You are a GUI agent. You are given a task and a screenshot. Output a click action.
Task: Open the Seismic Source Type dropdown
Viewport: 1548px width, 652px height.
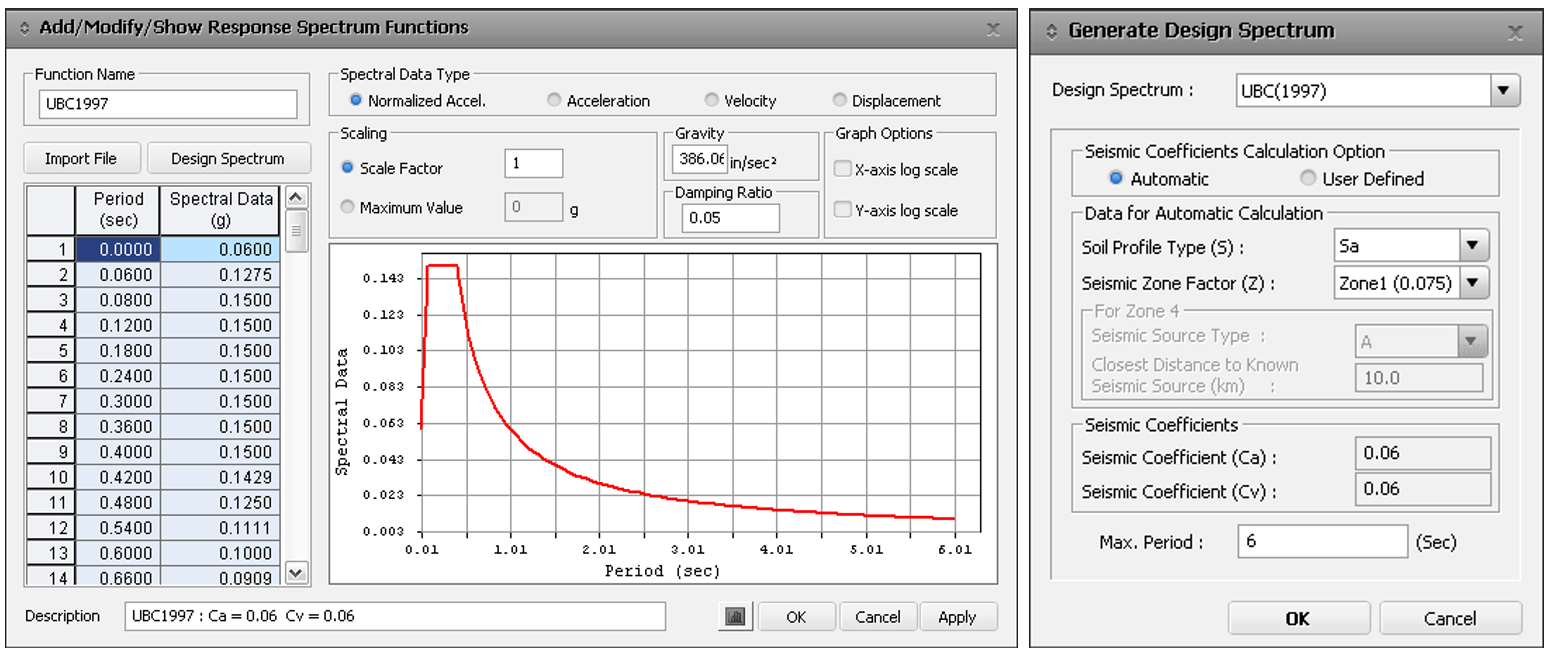(1472, 341)
